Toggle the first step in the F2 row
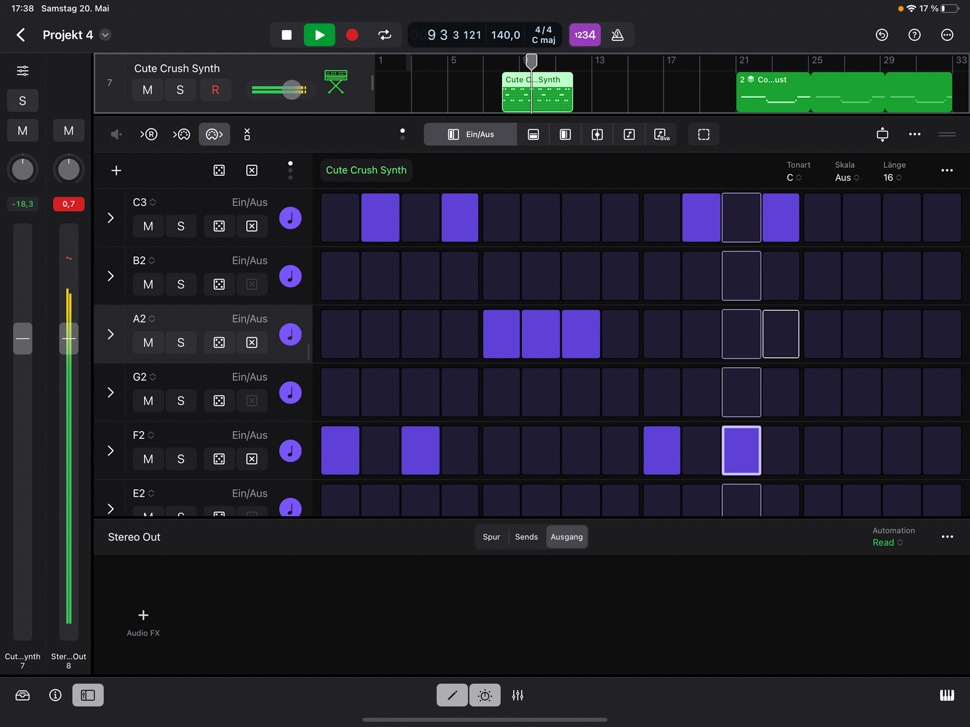 click(x=340, y=450)
